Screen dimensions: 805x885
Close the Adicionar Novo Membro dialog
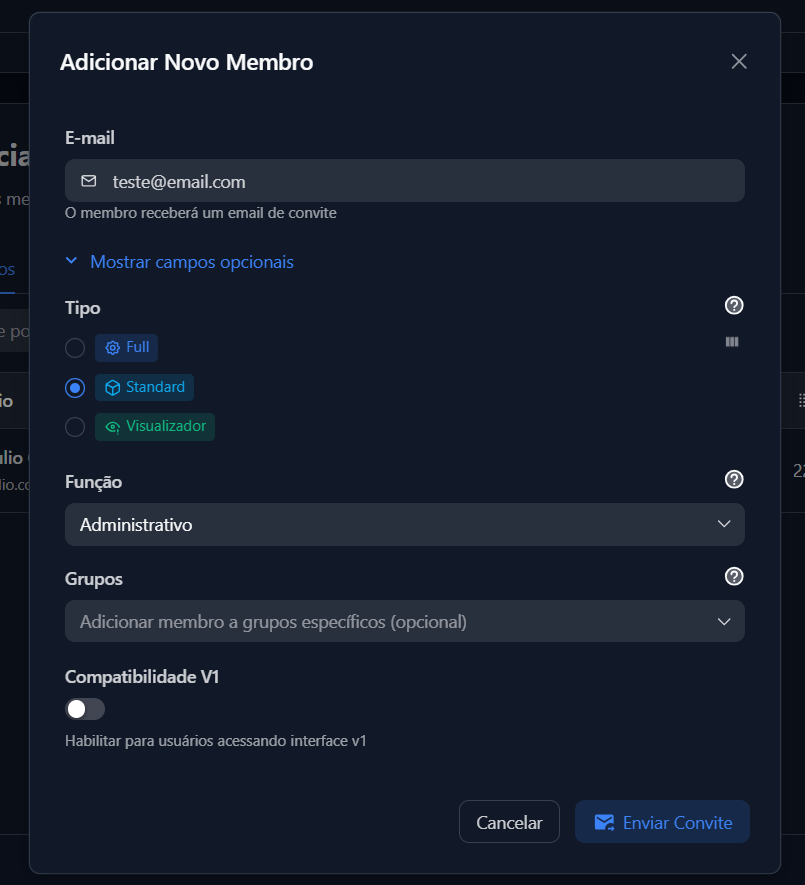click(x=739, y=62)
